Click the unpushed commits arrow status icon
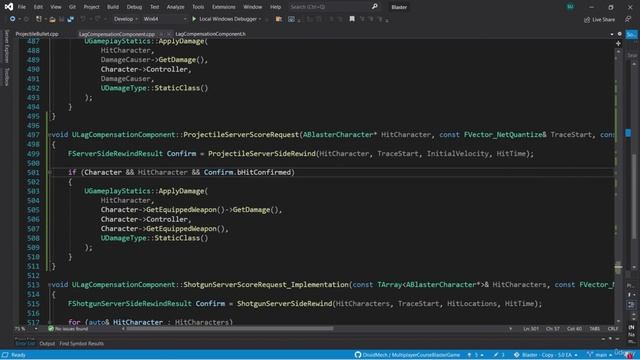 [x=475, y=355]
